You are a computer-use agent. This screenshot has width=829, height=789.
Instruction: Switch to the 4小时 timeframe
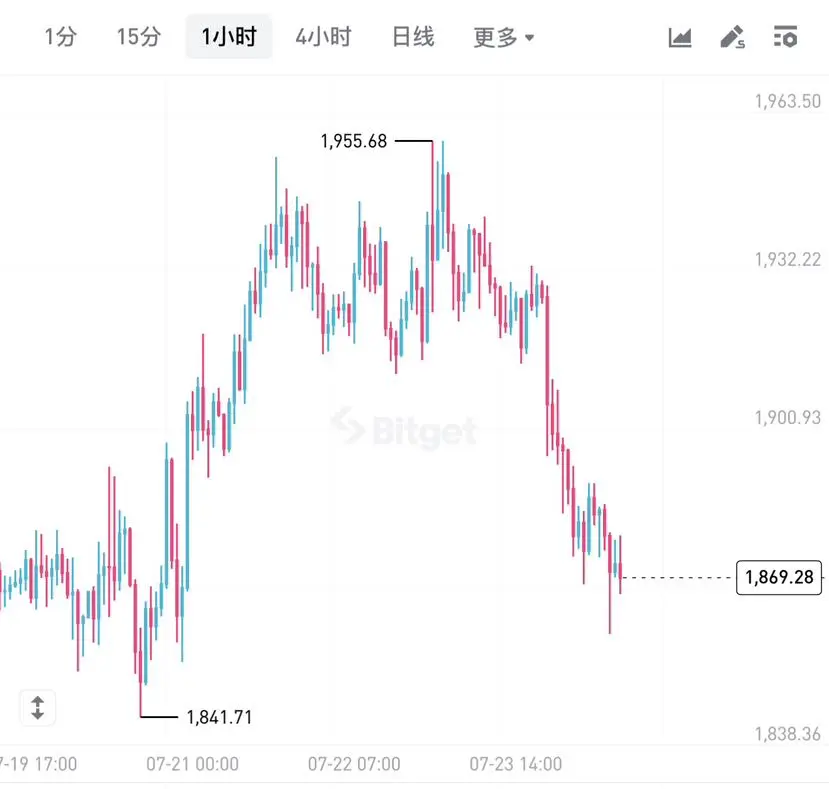(x=324, y=37)
